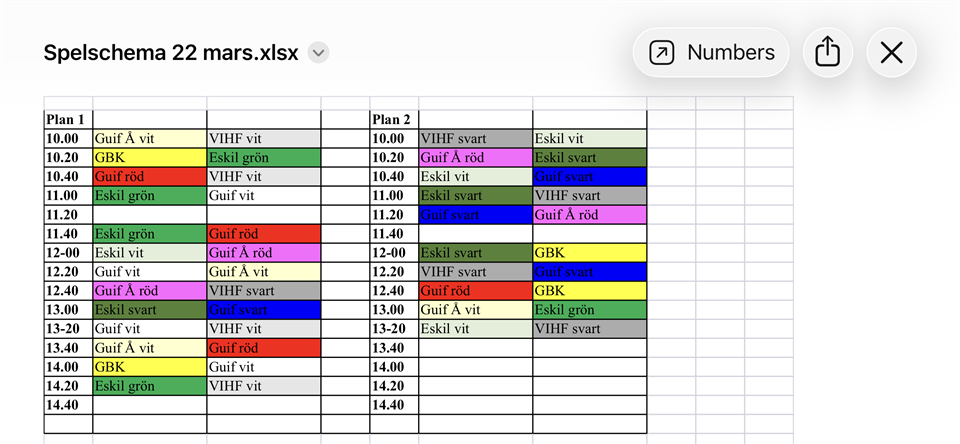Select pink Guif Å röd cell in Plan 2 10.20 row
Image resolution: width=960 pixels, height=444 pixels.
click(x=475, y=158)
